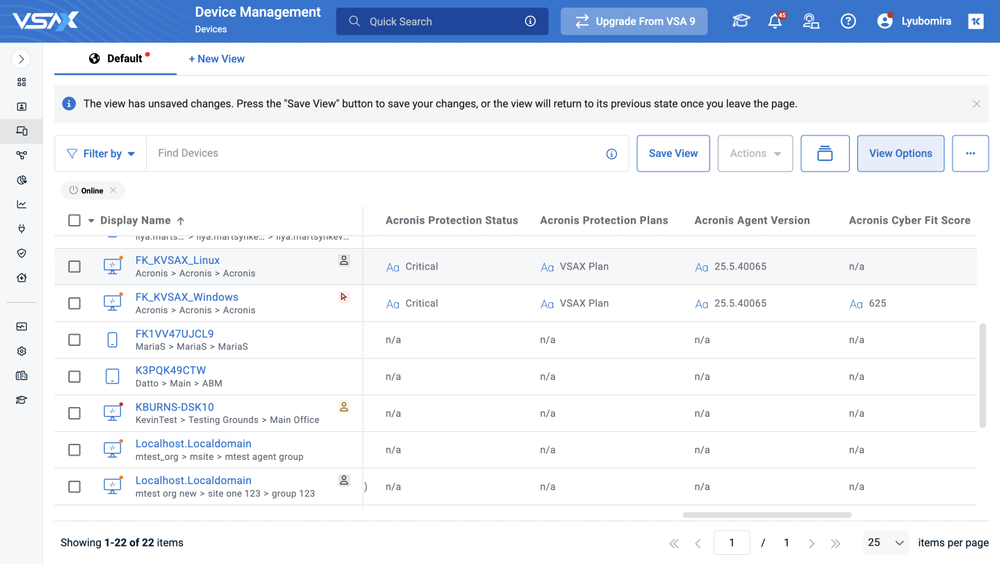Open the contact card icon in sidebar
Screen dimensions: 1000x564
(x=22, y=107)
